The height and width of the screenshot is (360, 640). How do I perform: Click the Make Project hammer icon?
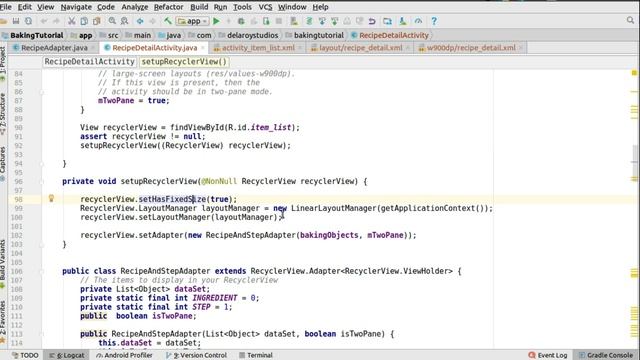168,21
